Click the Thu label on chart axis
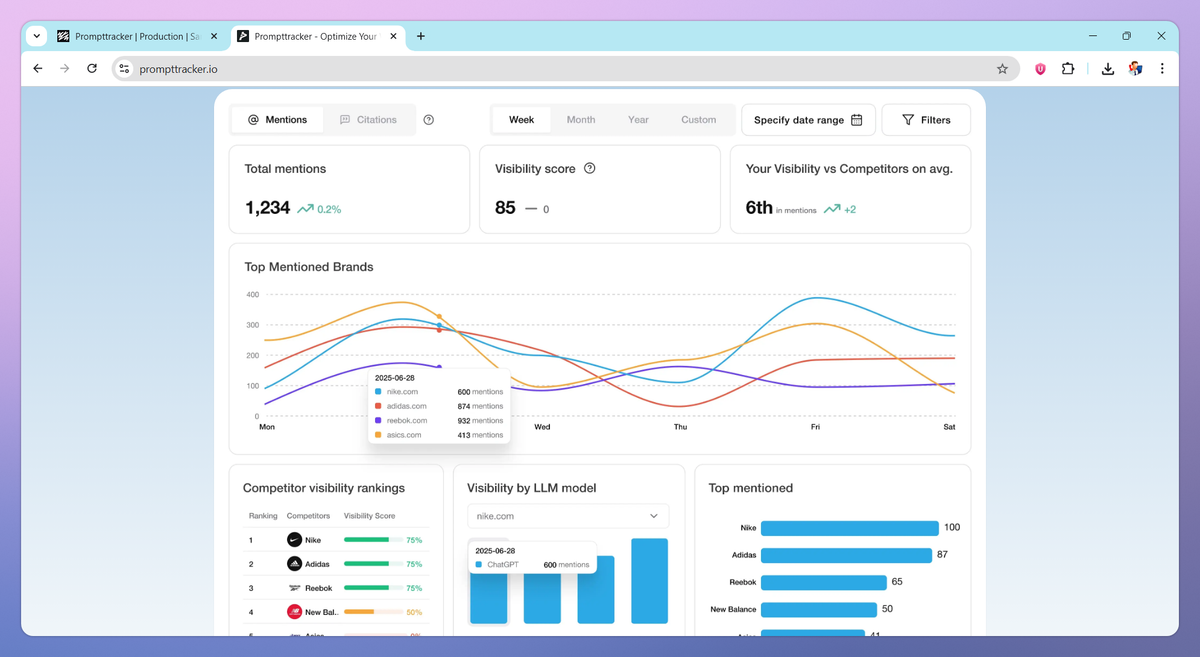Viewport: 1200px width, 657px height. [x=680, y=427]
